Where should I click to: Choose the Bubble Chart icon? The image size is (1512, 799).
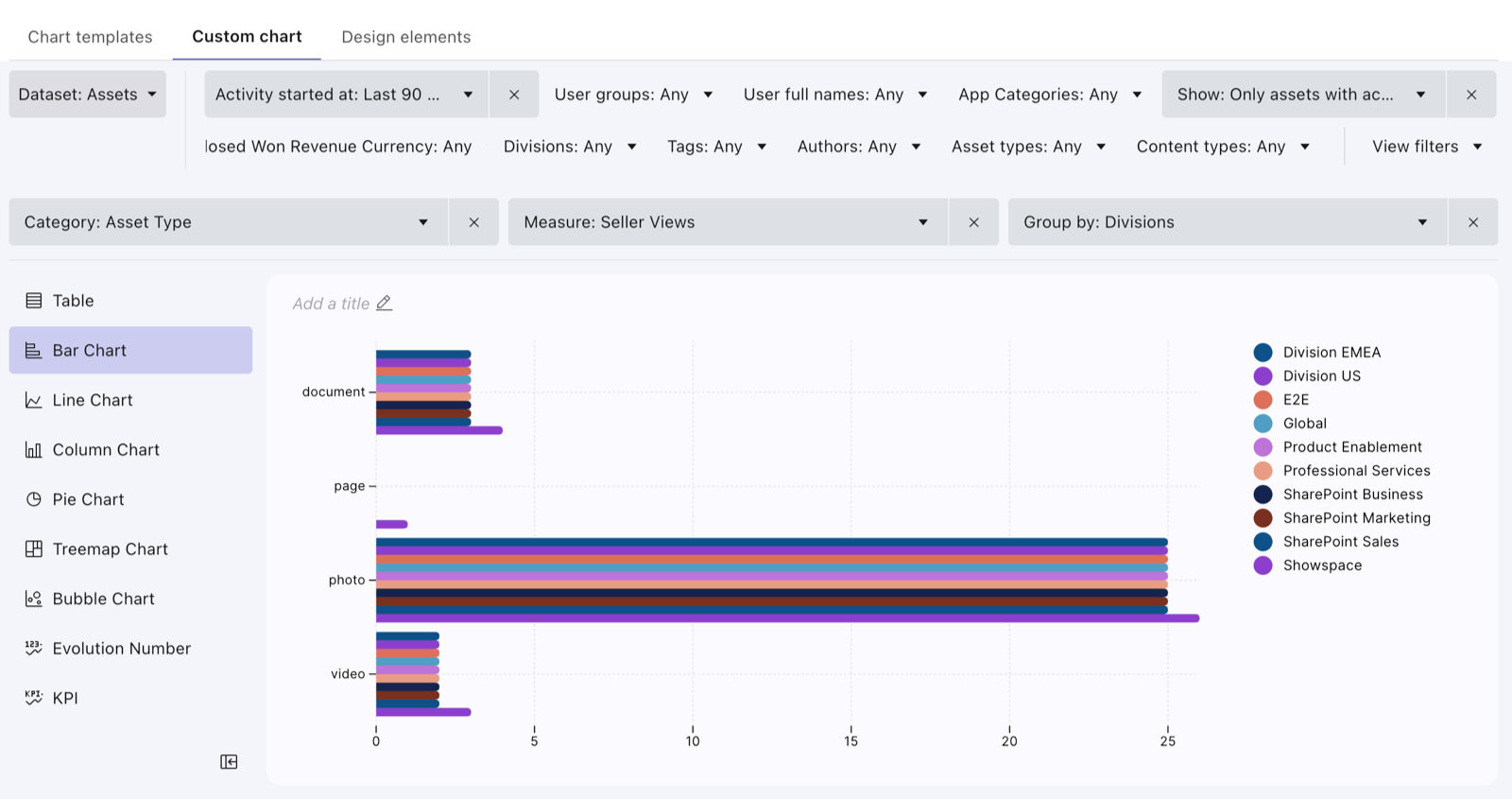click(x=34, y=599)
